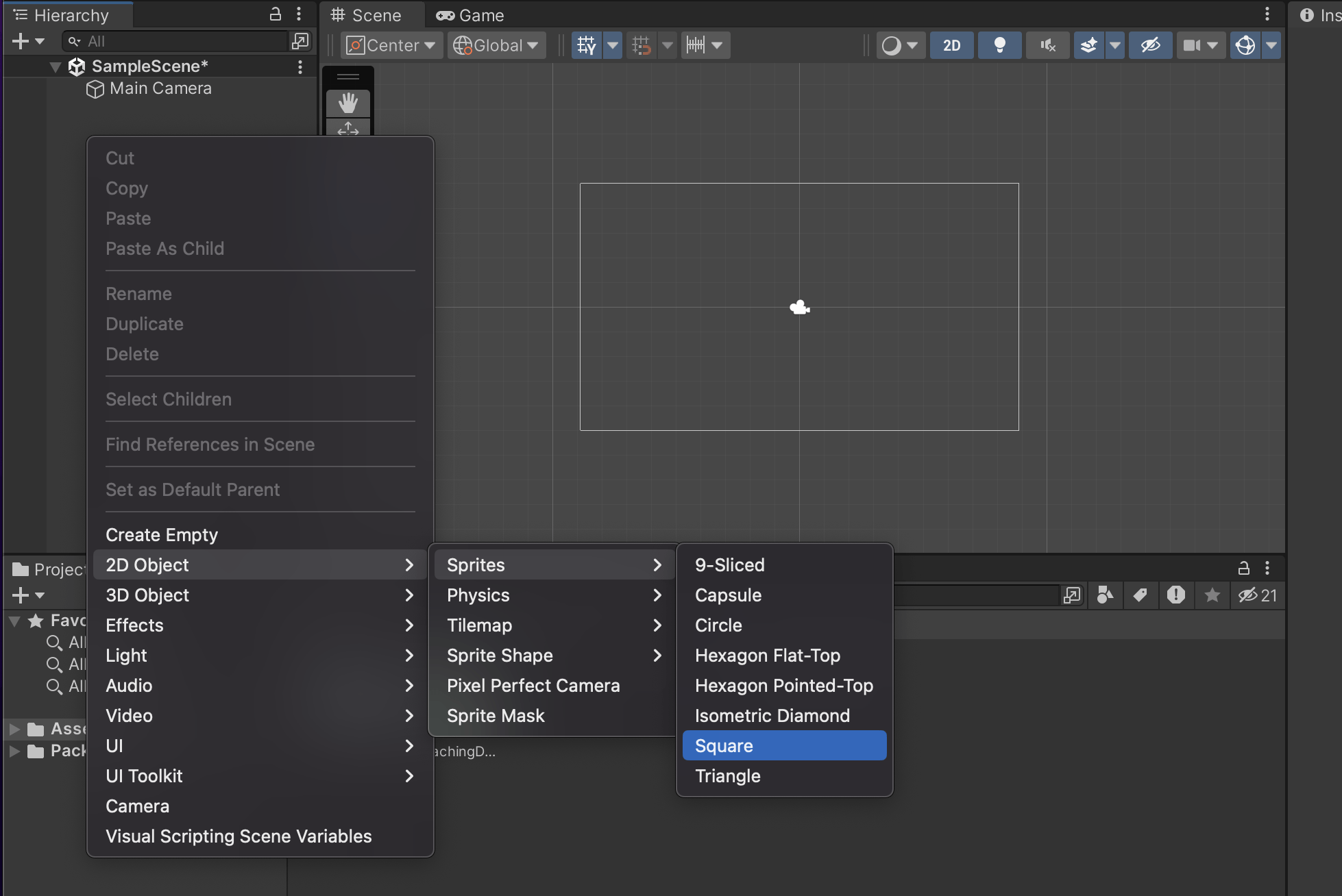Select the Hand tool in scene overlay
The width and height of the screenshot is (1342, 896).
click(348, 103)
